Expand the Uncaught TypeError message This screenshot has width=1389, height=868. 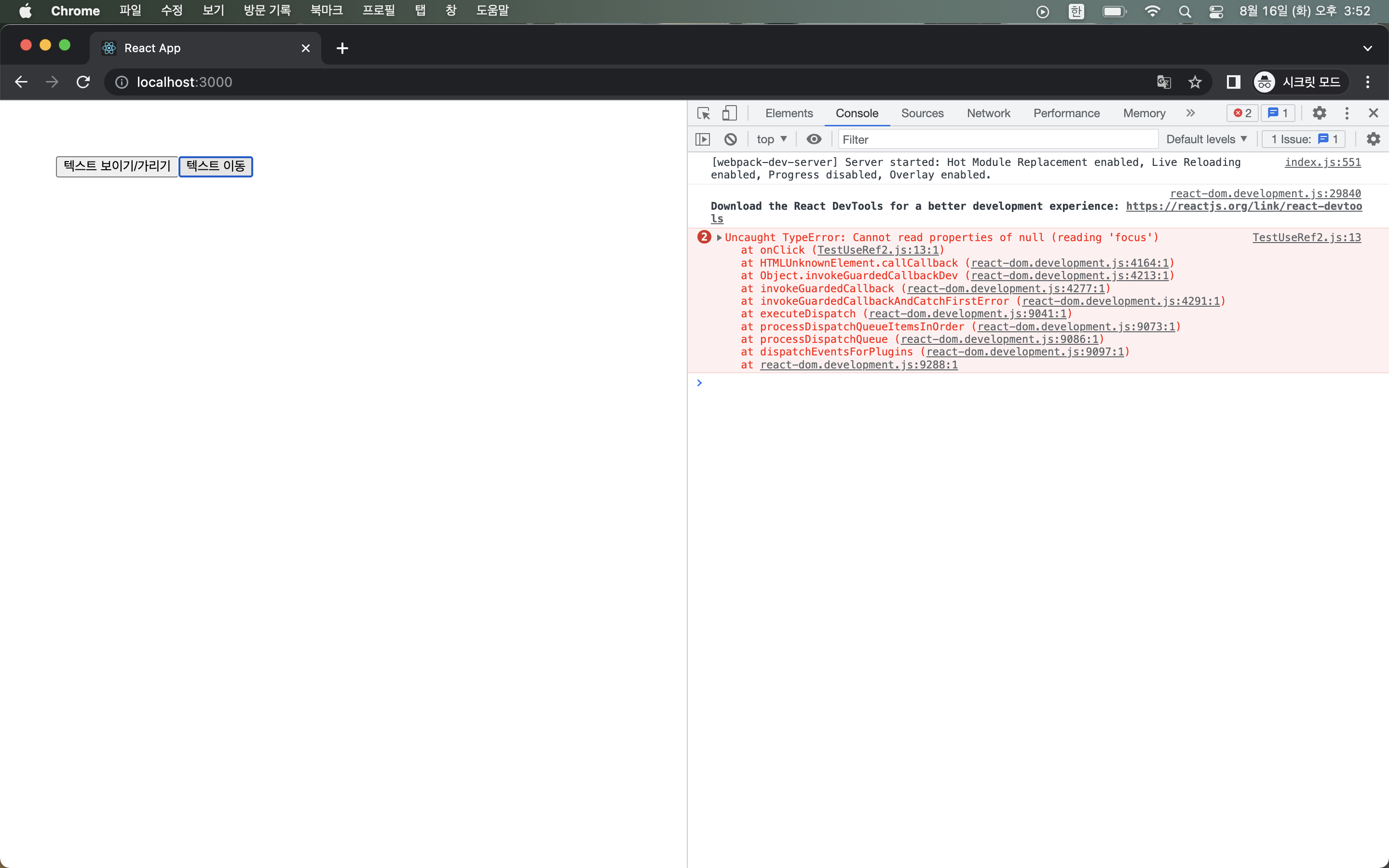(719, 237)
